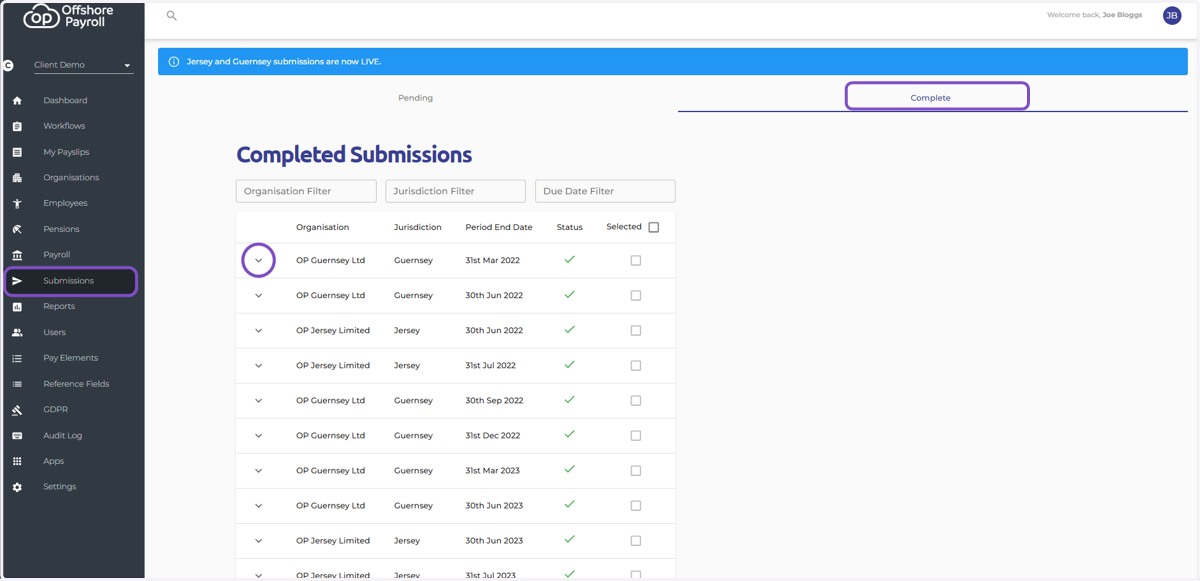Tick checkbox for Guernsey 30th Jun 2022 row
The width and height of the screenshot is (1200, 581).
(635, 296)
